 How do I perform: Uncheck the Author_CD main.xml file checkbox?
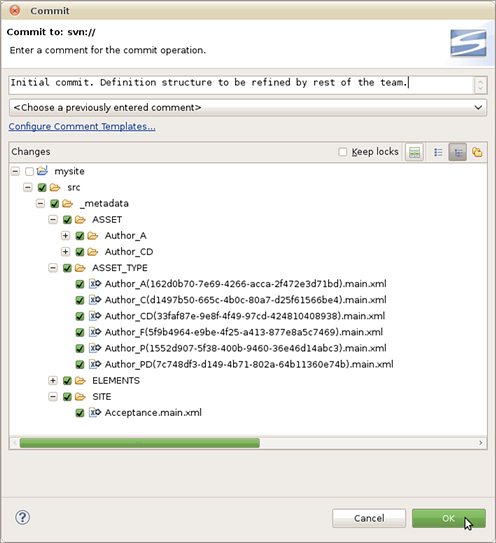(x=80, y=316)
